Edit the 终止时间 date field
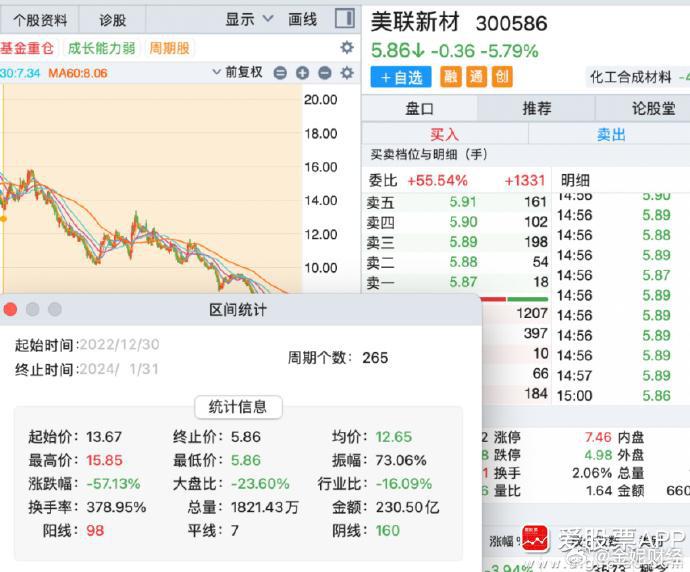 click(x=119, y=369)
